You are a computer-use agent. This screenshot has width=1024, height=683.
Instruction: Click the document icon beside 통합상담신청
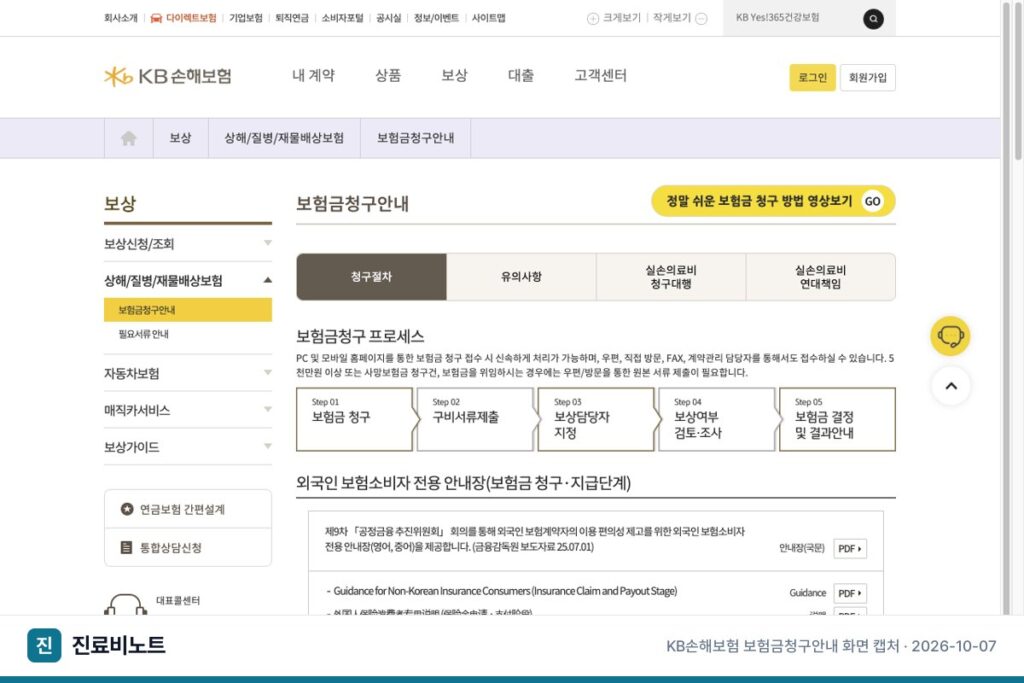click(127, 547)
